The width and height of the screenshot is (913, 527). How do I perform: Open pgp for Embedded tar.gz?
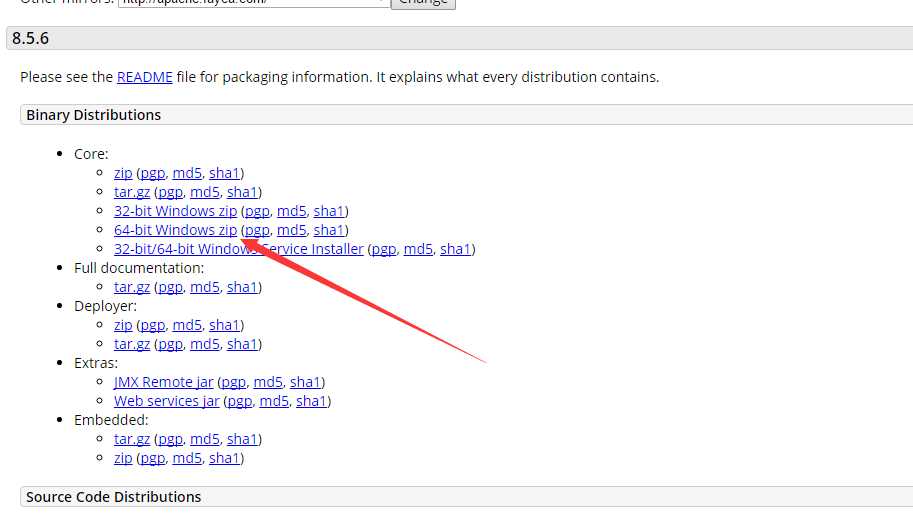click(x=171, y=439)
